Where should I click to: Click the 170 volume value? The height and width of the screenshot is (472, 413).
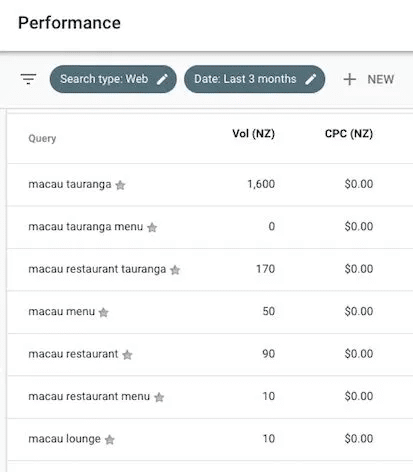coord(265,269)
